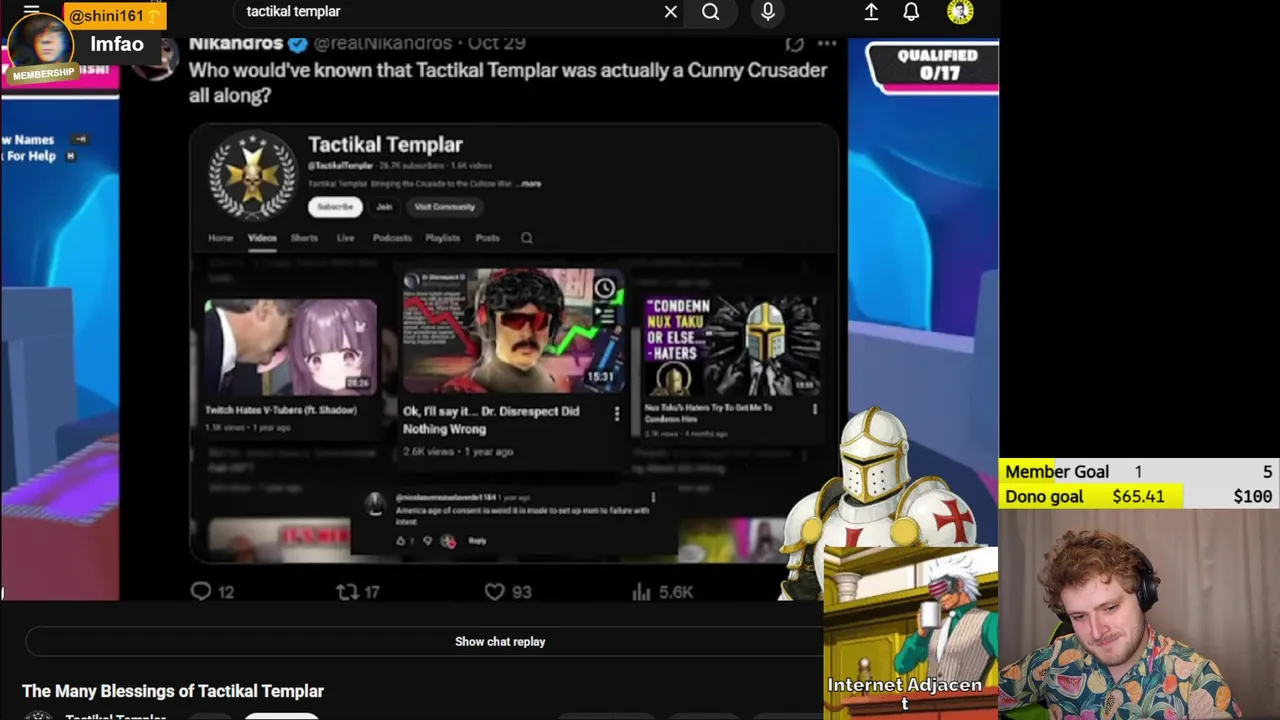This screenshot has width=1280, height=720.
Task: Click the streamer webcam feed
Action: point(1139,615)
